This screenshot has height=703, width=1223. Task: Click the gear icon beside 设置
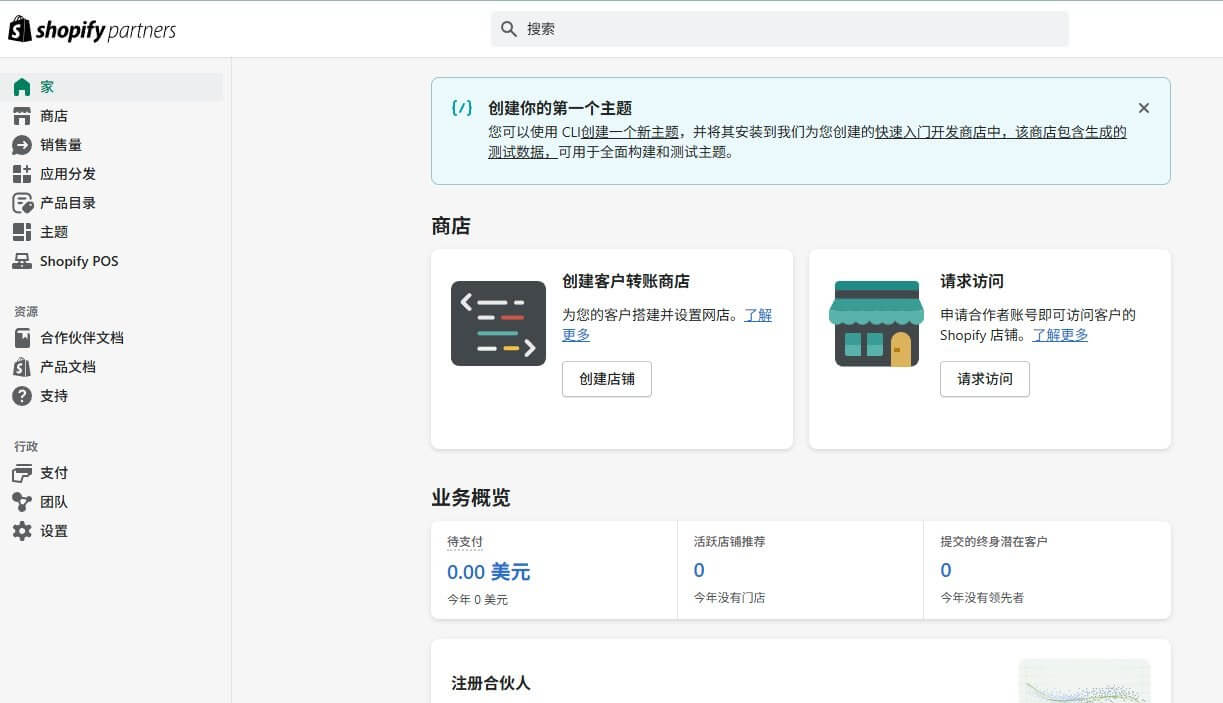coord(22,531)
